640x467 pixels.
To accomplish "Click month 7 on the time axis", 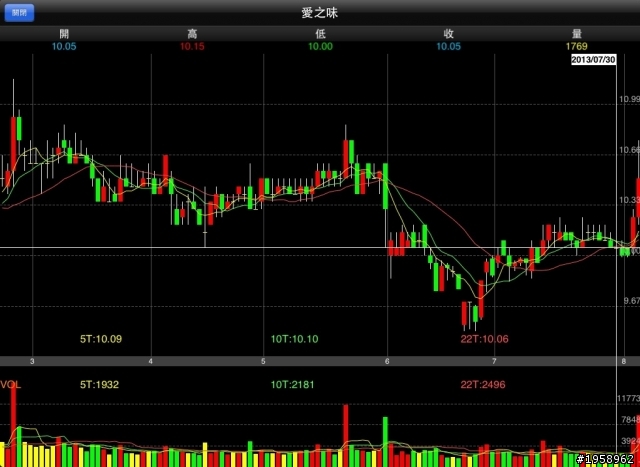I will pos(494,361).
